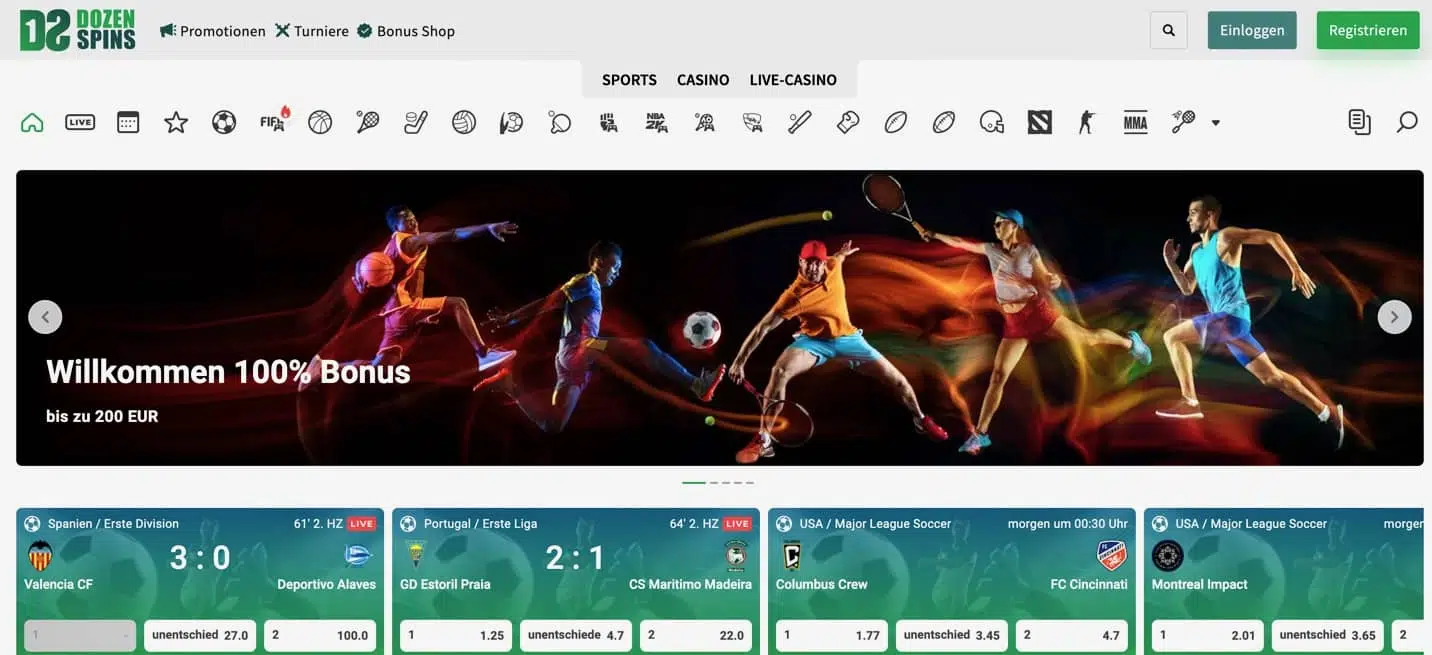Click the GD Estoril Praia team name
The height and width of the screenshot is (655, 1432).
(x=445, y=584)
